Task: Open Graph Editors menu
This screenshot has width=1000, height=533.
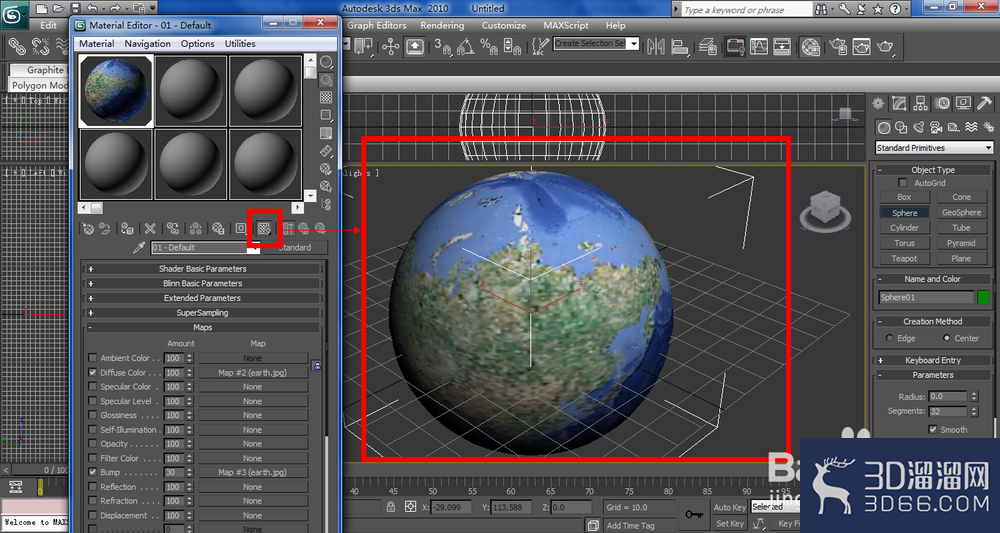Action: [376, 26]
